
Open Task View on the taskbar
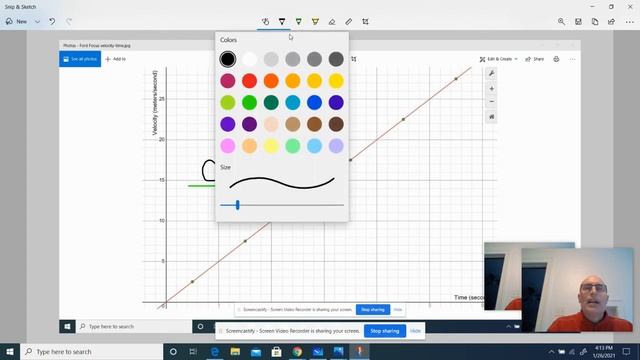point(193,351)
